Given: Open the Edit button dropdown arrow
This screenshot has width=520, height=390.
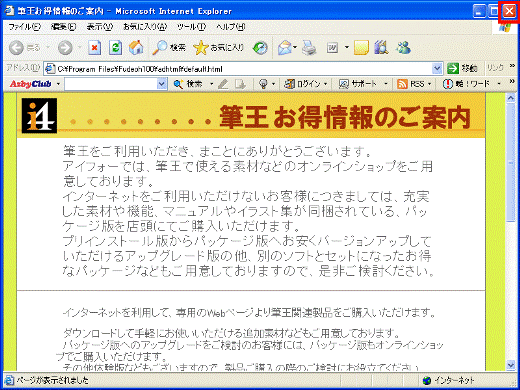Looking at the screenshot, I should click(347, 48).
